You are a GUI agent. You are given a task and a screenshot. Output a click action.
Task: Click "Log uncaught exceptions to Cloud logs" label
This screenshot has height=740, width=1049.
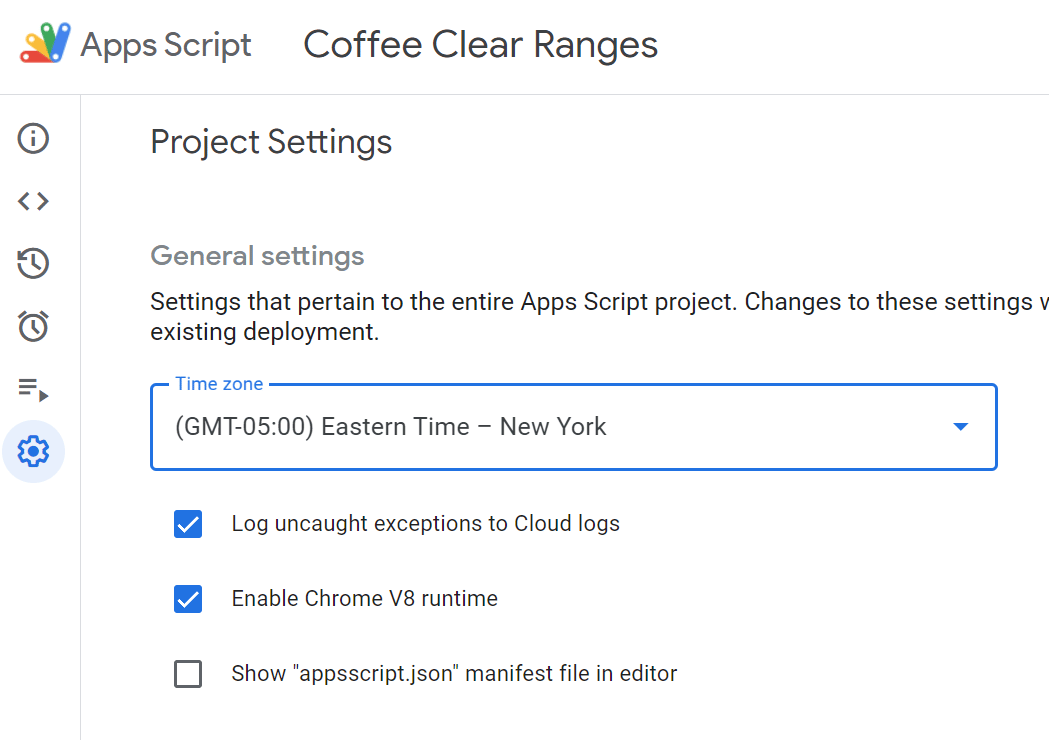425,524
